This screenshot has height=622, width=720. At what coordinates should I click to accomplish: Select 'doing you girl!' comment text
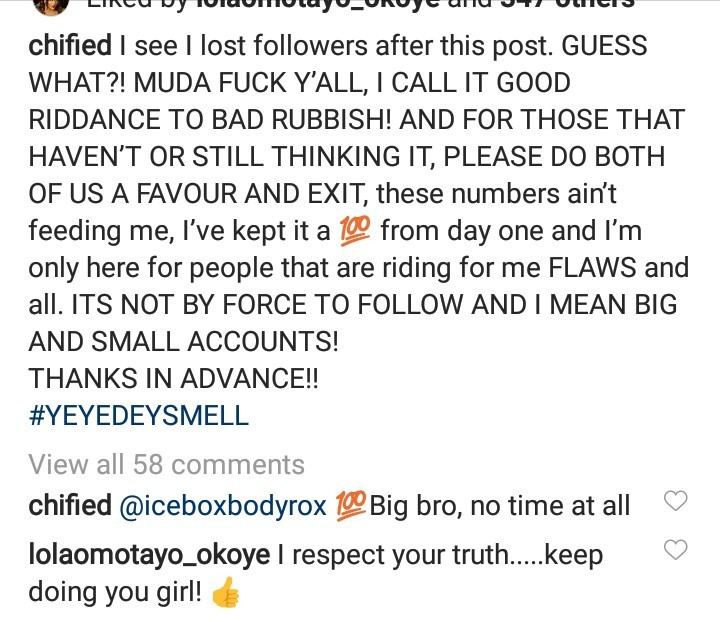point(115,592)
